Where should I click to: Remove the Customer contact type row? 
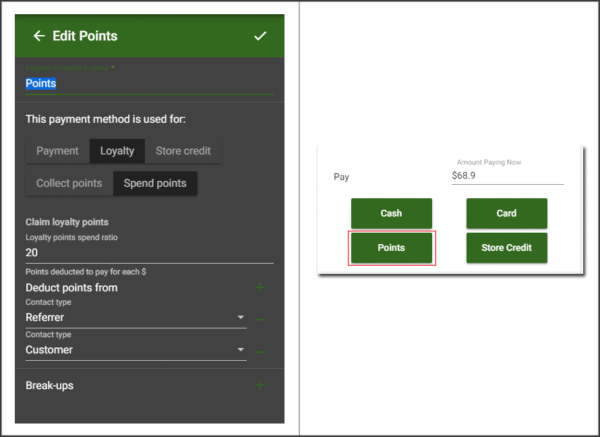click(260, 352)
